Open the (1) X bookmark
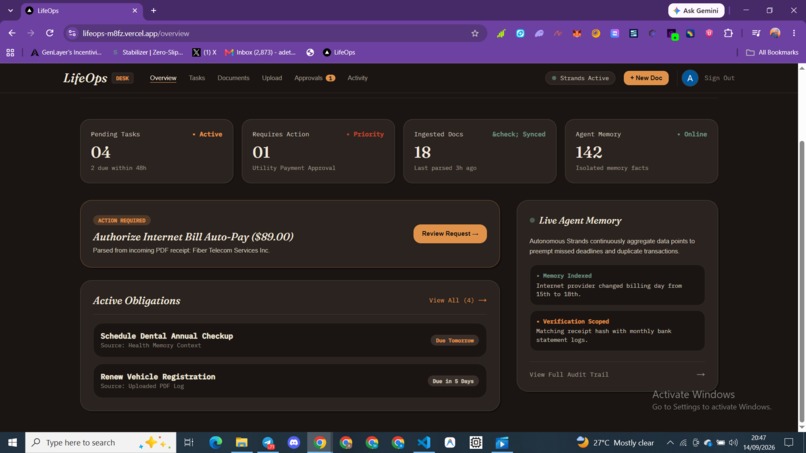 204,52
